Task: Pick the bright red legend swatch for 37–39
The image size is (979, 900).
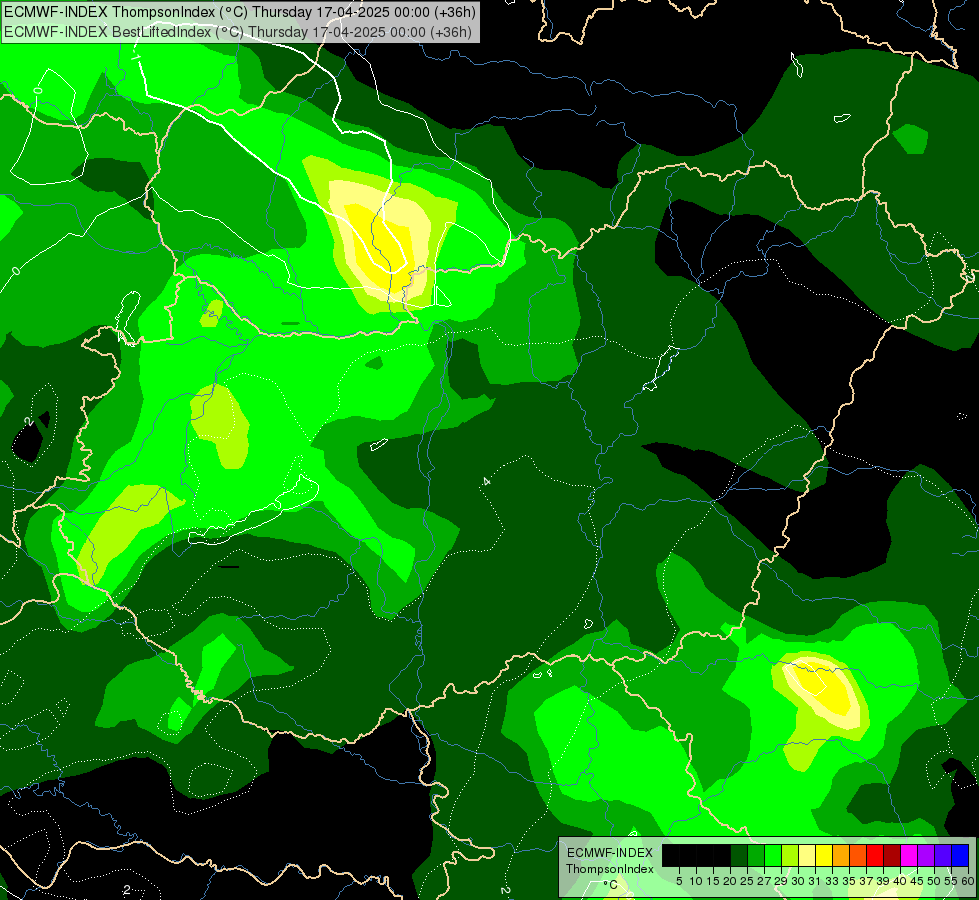Action: tap(875, 855)
